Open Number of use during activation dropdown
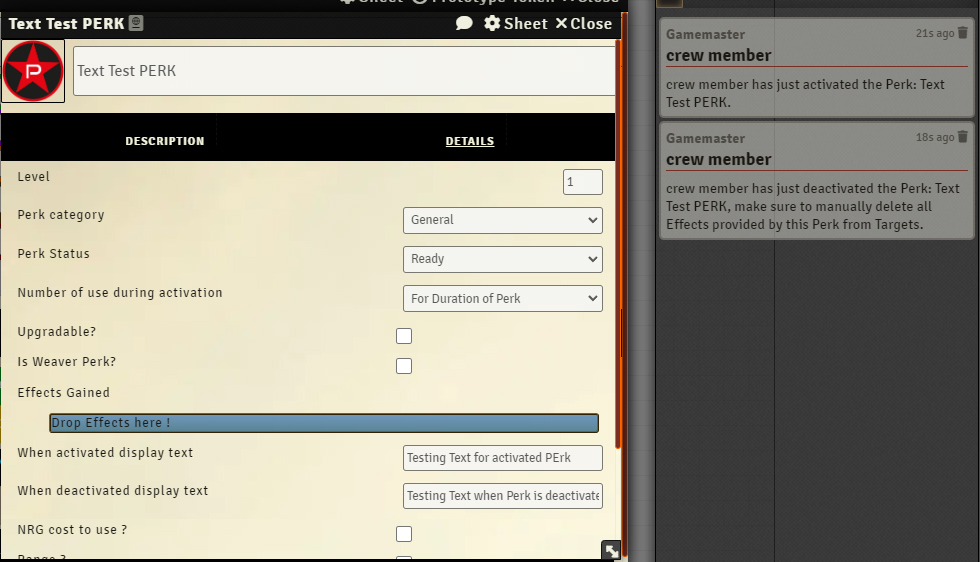This screenshot has width=980, height=562. [502, 298]
